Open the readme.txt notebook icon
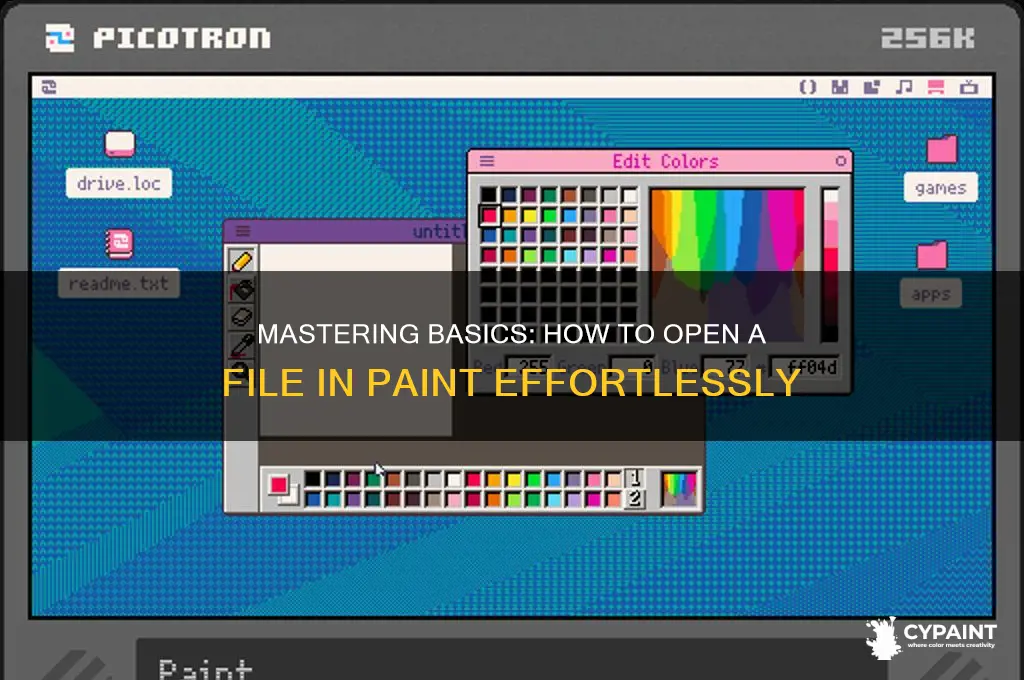1024x680 pixels. pos(120,244)
